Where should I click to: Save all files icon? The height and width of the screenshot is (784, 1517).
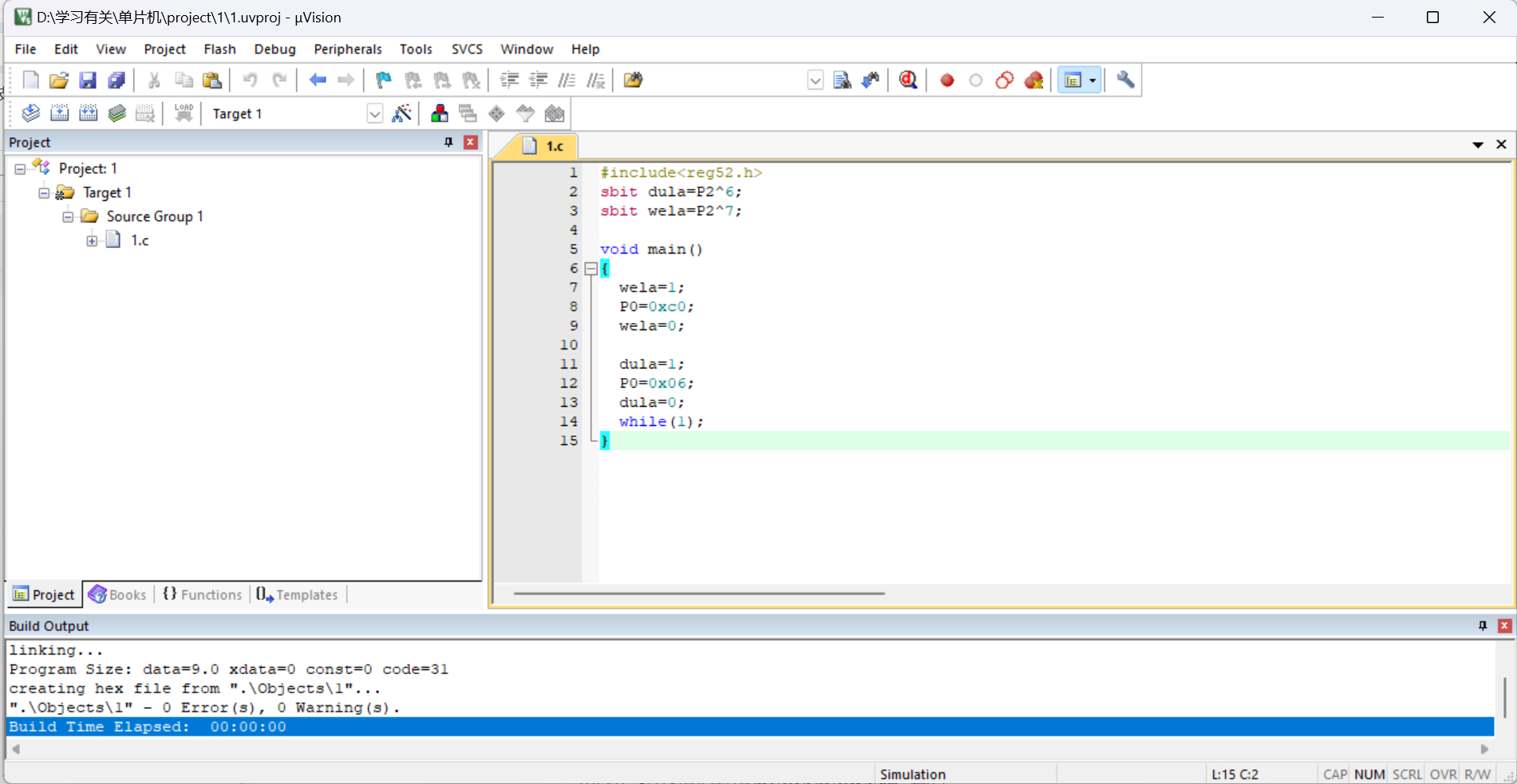pos(117,80)
